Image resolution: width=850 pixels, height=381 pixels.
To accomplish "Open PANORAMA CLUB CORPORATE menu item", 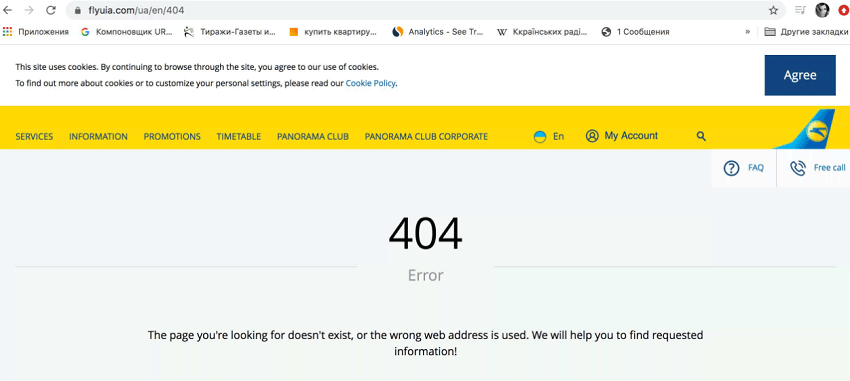I will coord(426,137).
